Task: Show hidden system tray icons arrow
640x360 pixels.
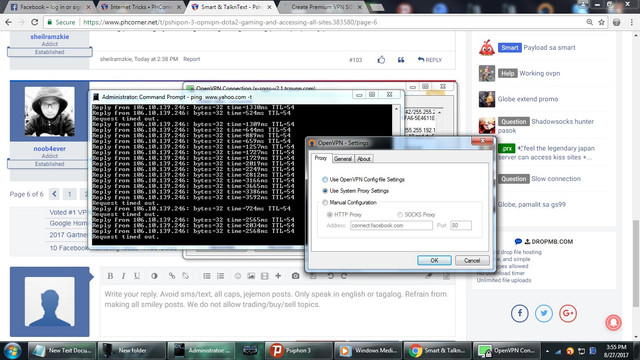Action: click(547, 351)
